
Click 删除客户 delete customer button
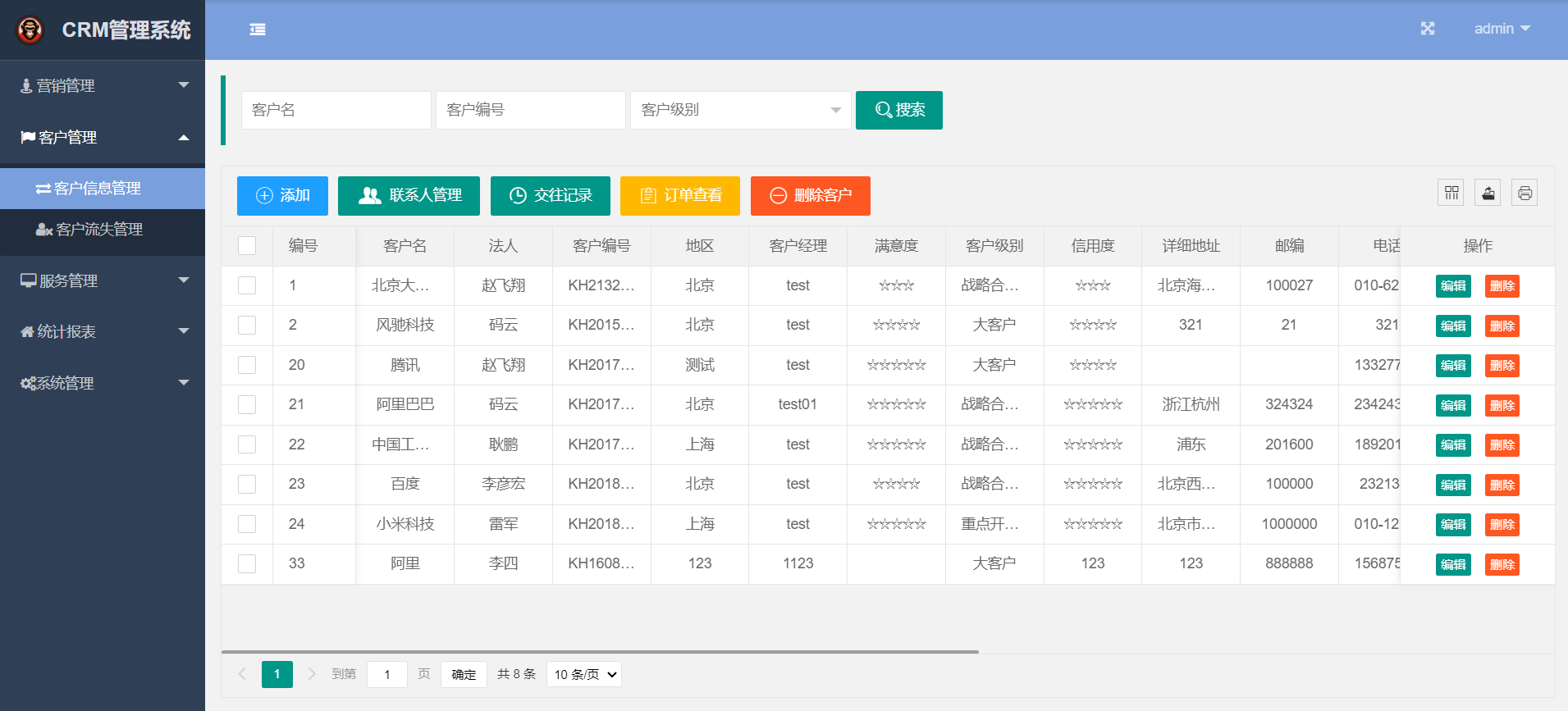coord(811,196)
